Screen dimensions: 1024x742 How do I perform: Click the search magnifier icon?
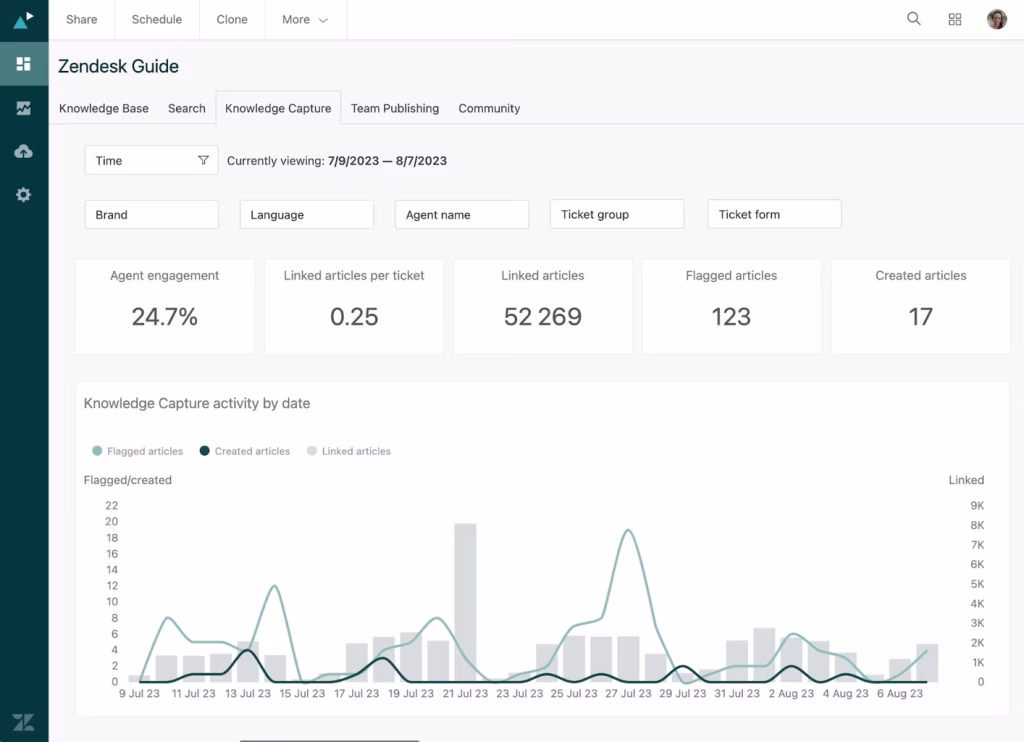pyautogui.click(x=914, y=19)
